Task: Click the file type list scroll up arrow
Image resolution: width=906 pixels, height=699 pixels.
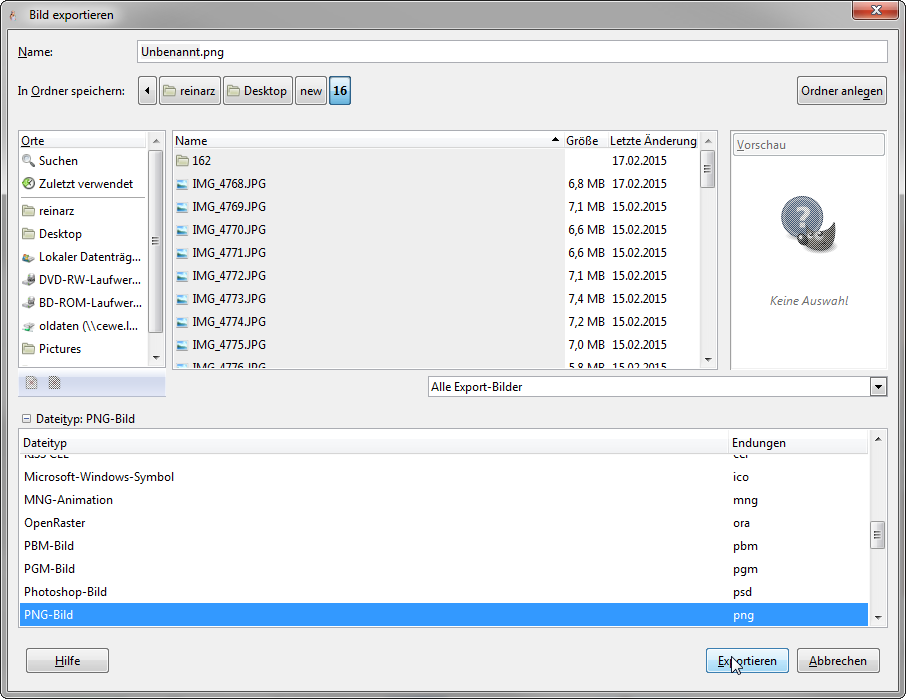Action: [878, 440]
